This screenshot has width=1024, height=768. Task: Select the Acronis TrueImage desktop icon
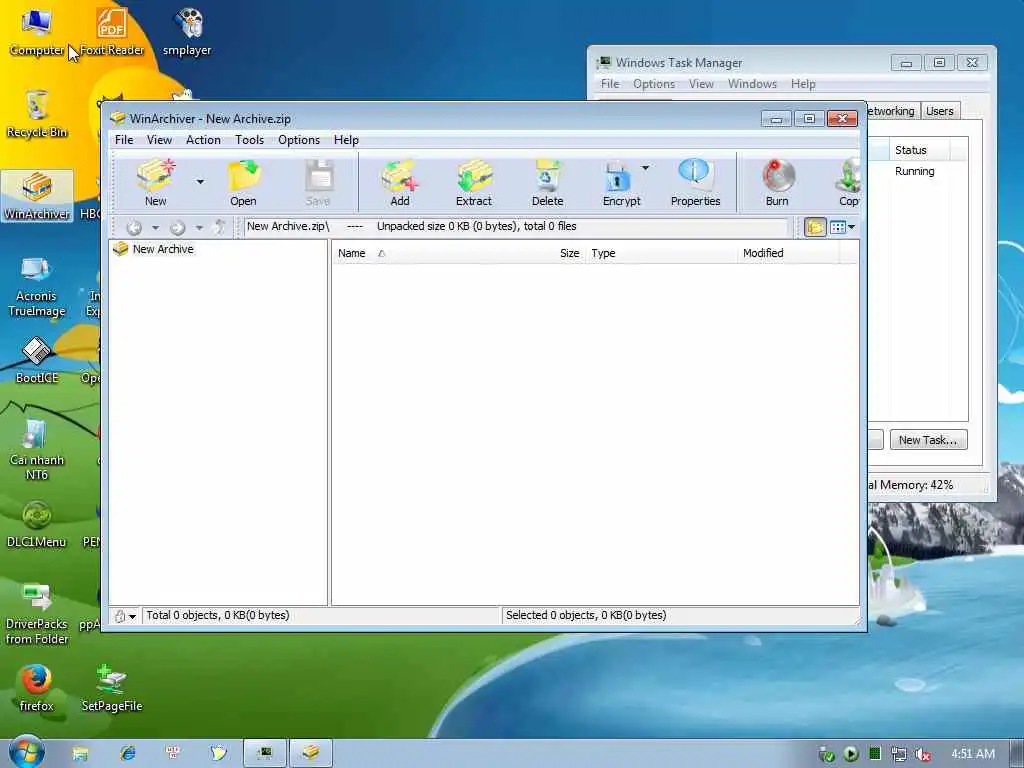point(37,286)
